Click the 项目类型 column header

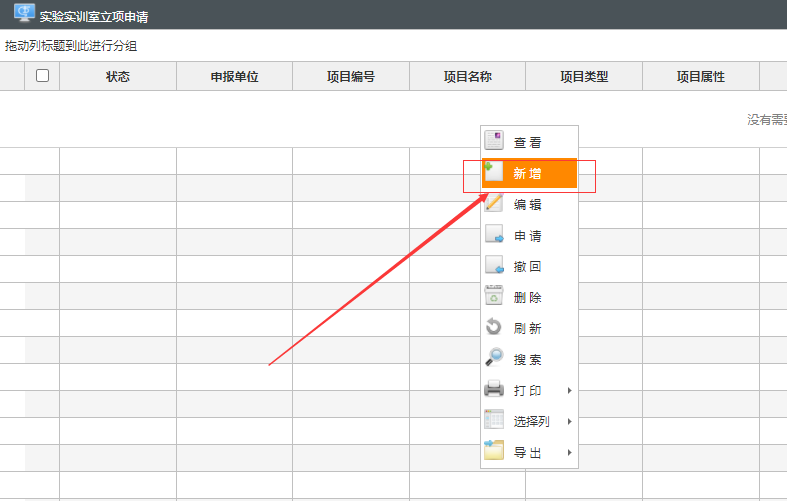584,77
